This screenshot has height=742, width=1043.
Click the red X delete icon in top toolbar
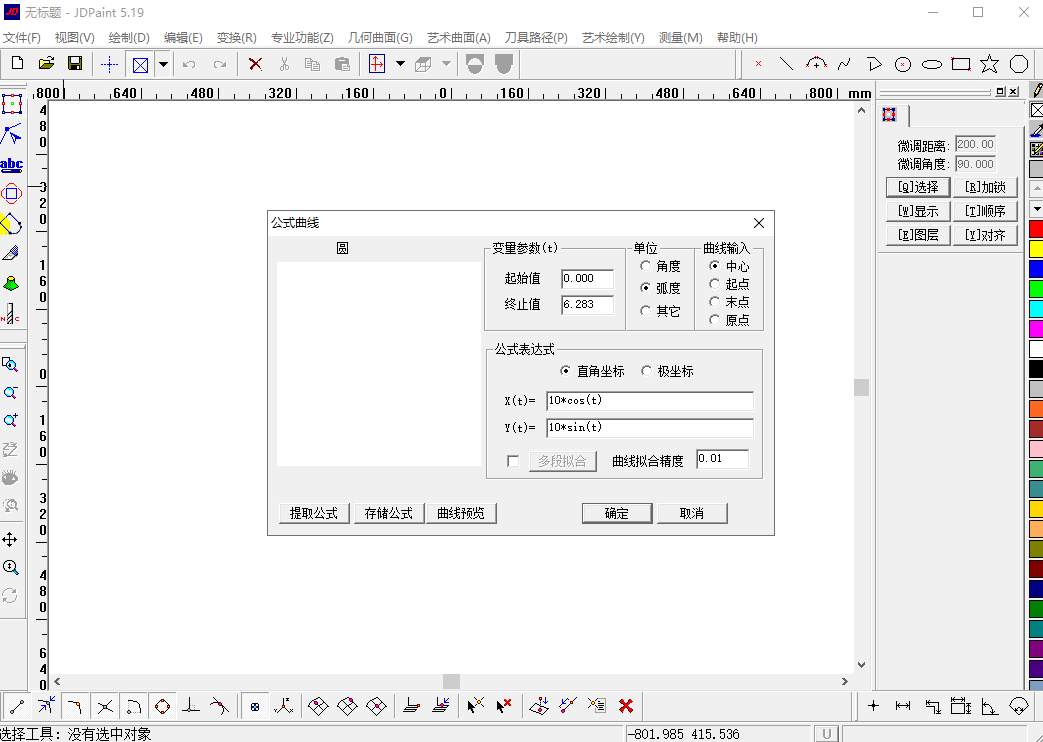(x=255, y=64)
